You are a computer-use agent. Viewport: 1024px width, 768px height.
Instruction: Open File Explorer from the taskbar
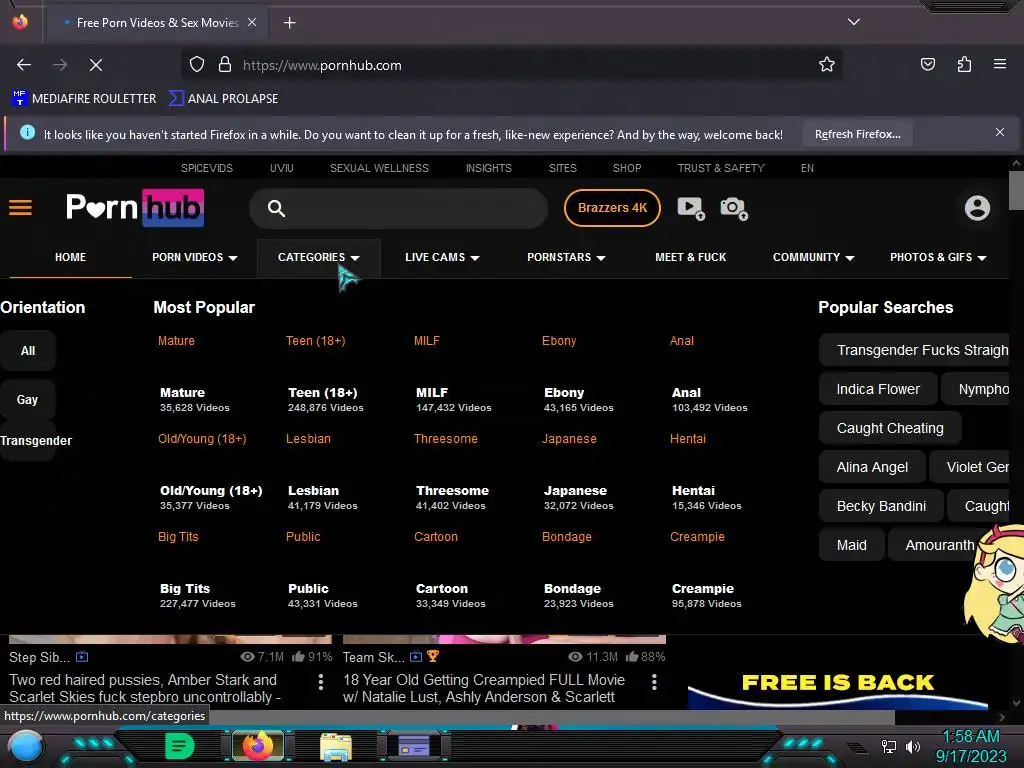336,747
